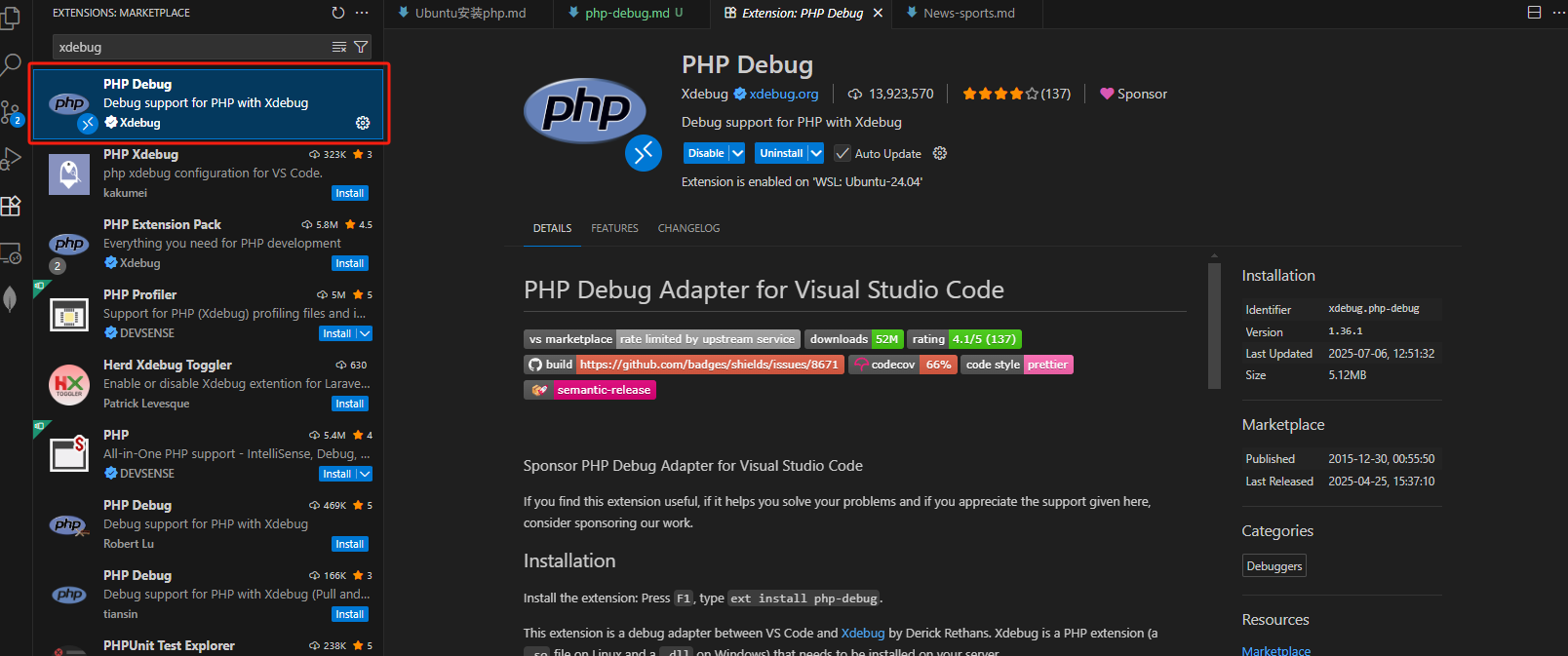Select PHPUnit Test Explorer in list
The width and height of the screenshot is (1568, 656).
pos(208,646)
